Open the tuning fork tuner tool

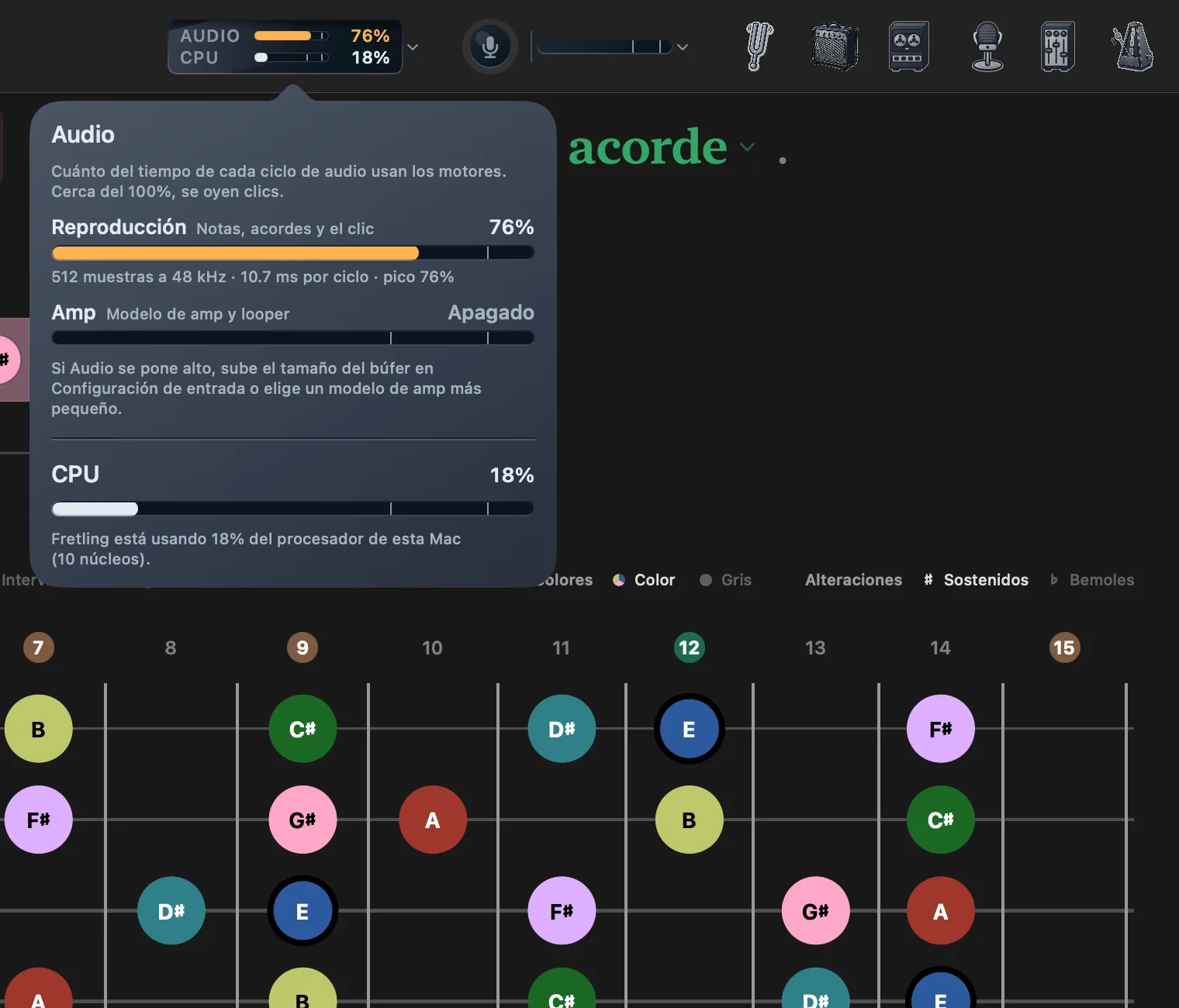pos(759,47)
